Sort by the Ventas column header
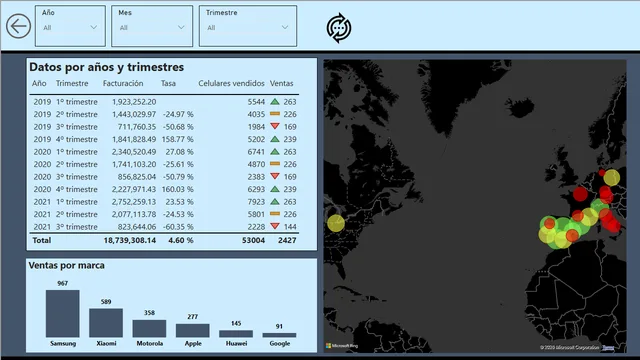The height and width of the screenshot is (360, 640). click(x=281, y=83)
